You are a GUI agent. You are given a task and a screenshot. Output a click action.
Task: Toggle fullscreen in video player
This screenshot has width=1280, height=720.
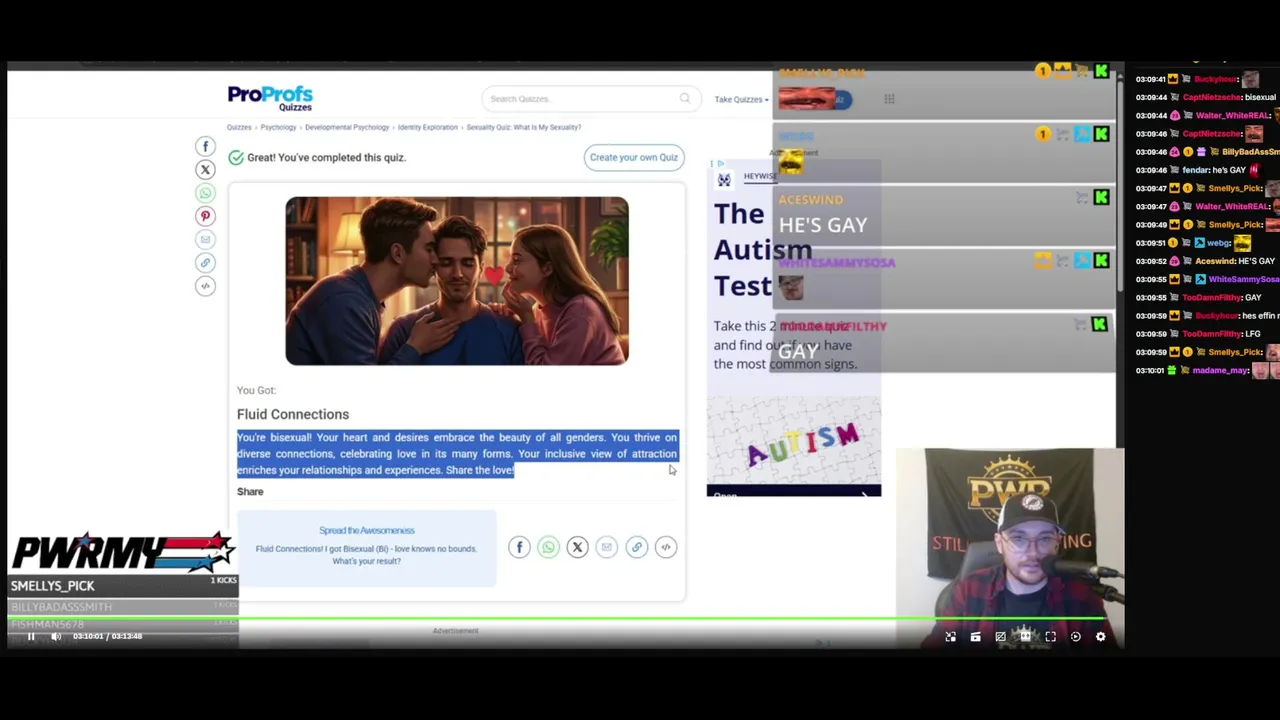pyautogui.click(x=1050, y=636)
